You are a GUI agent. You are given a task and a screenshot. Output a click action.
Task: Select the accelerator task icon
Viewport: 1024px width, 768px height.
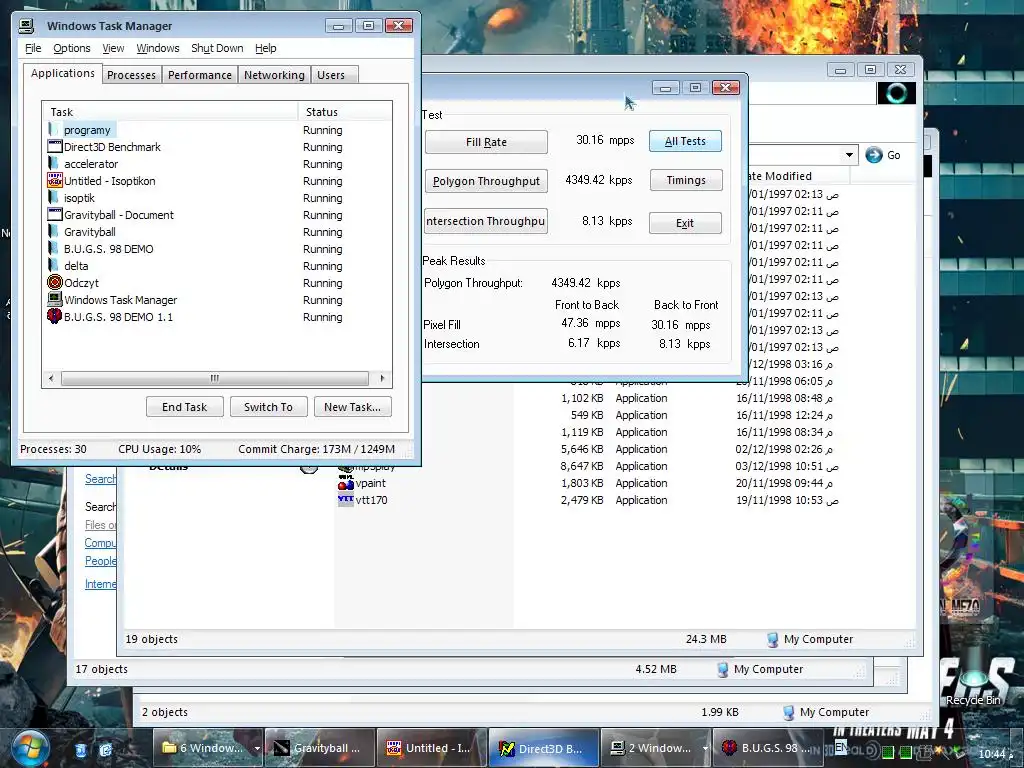click(x=54, y=163)
